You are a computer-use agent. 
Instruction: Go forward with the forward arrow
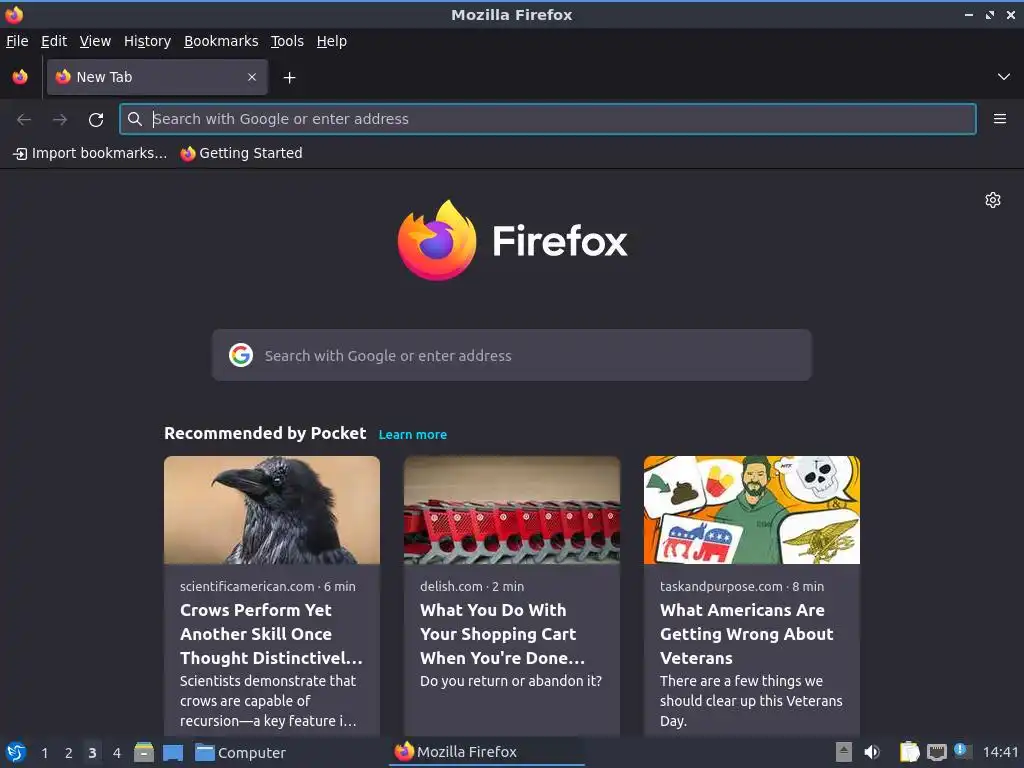click(x=59, y=120)
